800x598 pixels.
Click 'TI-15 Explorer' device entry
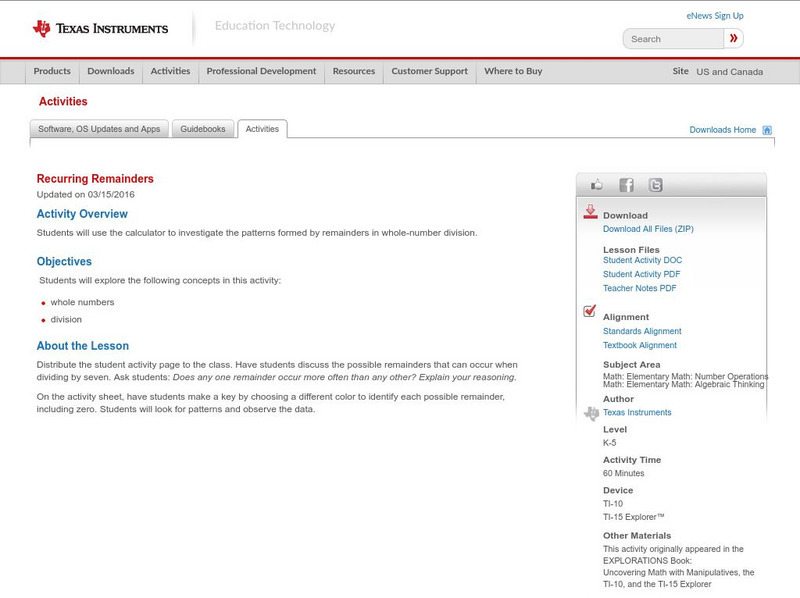tap(634, 517)
